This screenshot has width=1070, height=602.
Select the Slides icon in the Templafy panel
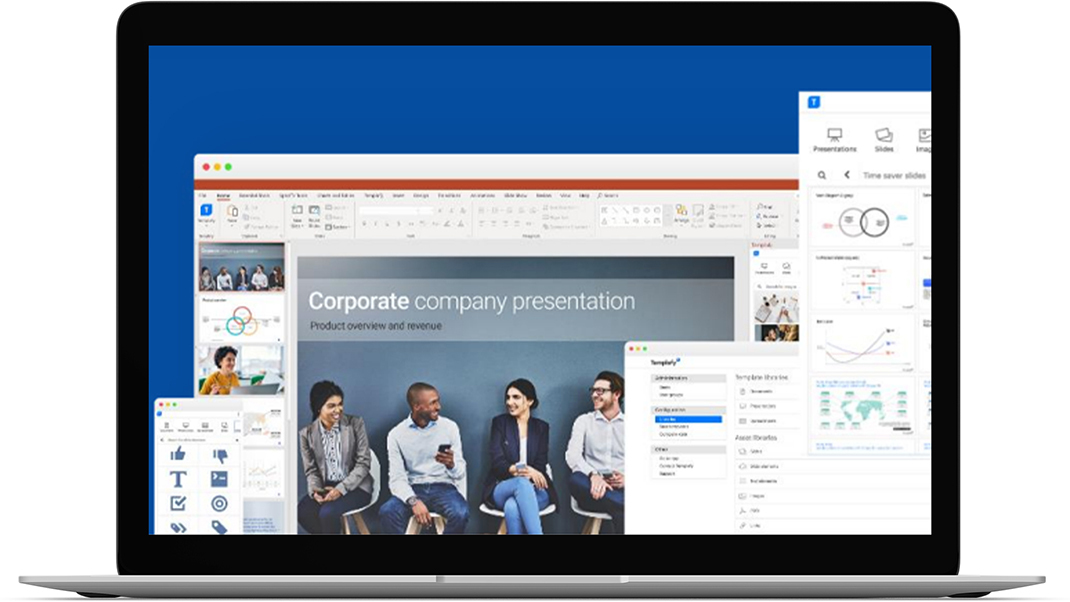click(x=884, y=139)
